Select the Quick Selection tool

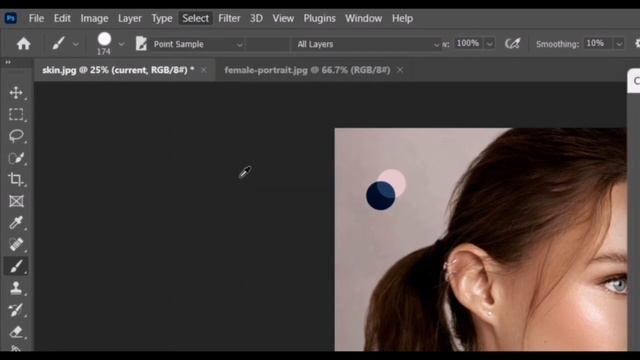coord(16,158)
